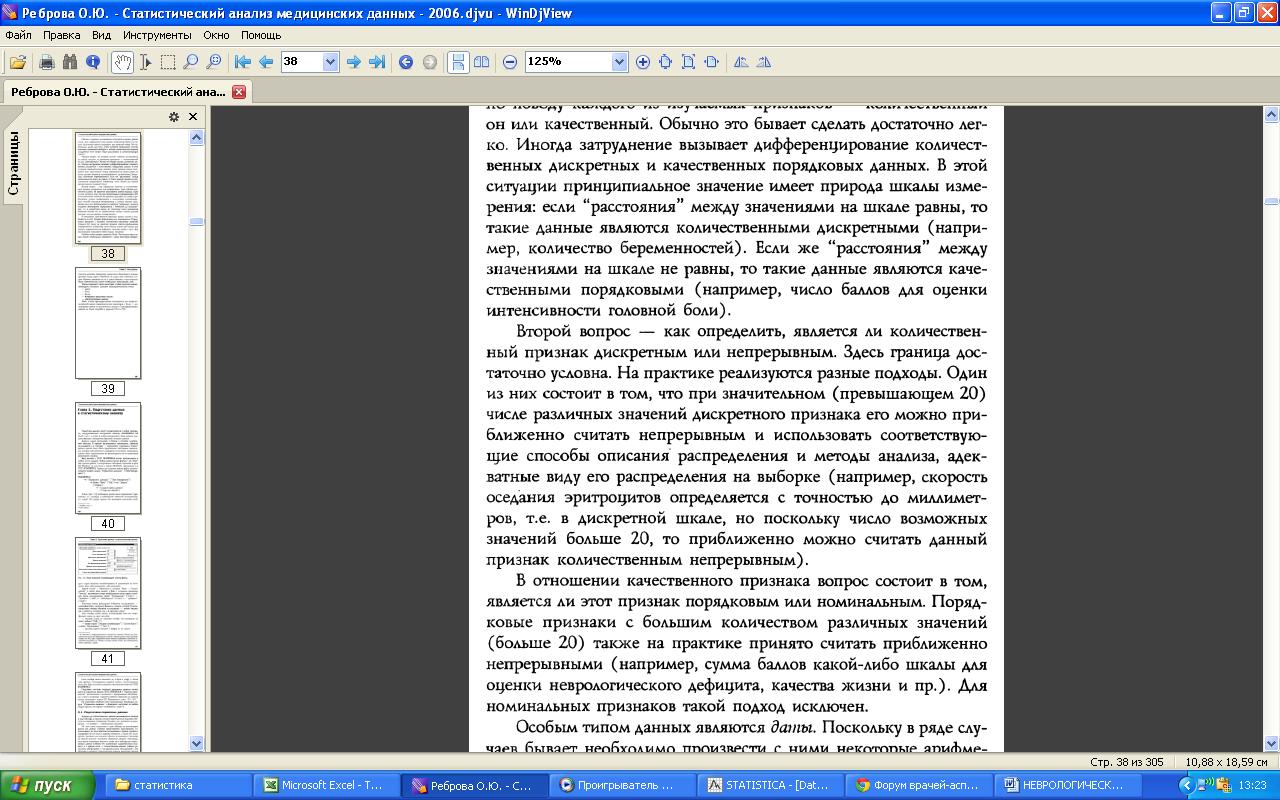Viewport: 1280px width, 800px height.
Task: Click the пуск Start button
Action: (x=48, y=785)
